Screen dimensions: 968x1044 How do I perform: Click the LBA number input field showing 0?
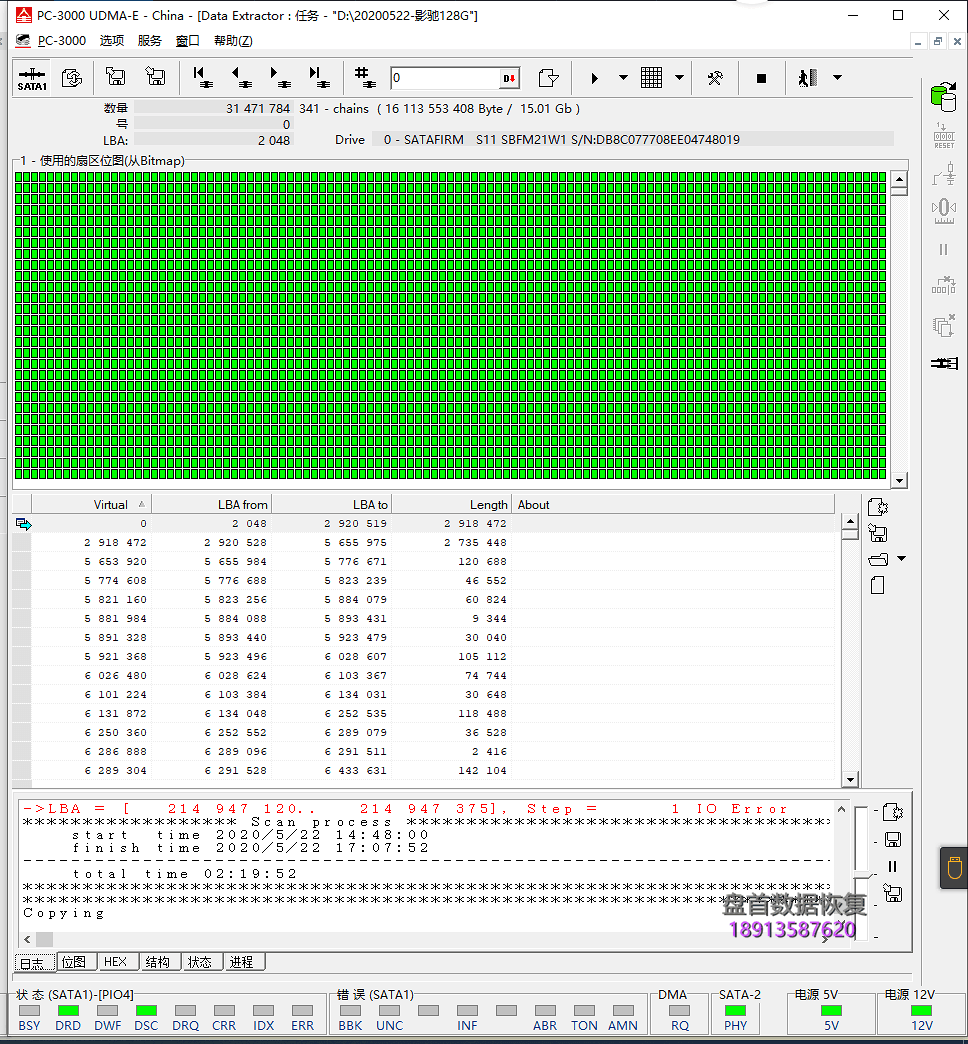pyautogui.click(x=445, y=78)
